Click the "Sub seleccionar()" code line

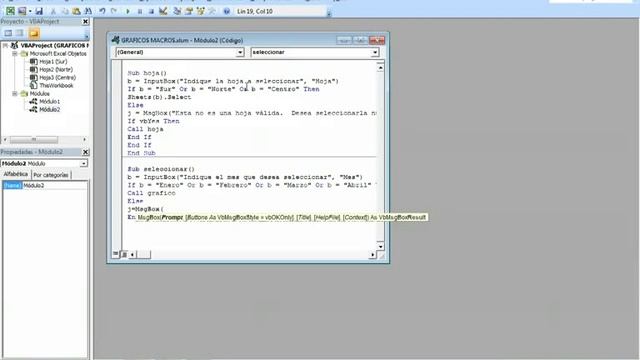coord(161,169)
